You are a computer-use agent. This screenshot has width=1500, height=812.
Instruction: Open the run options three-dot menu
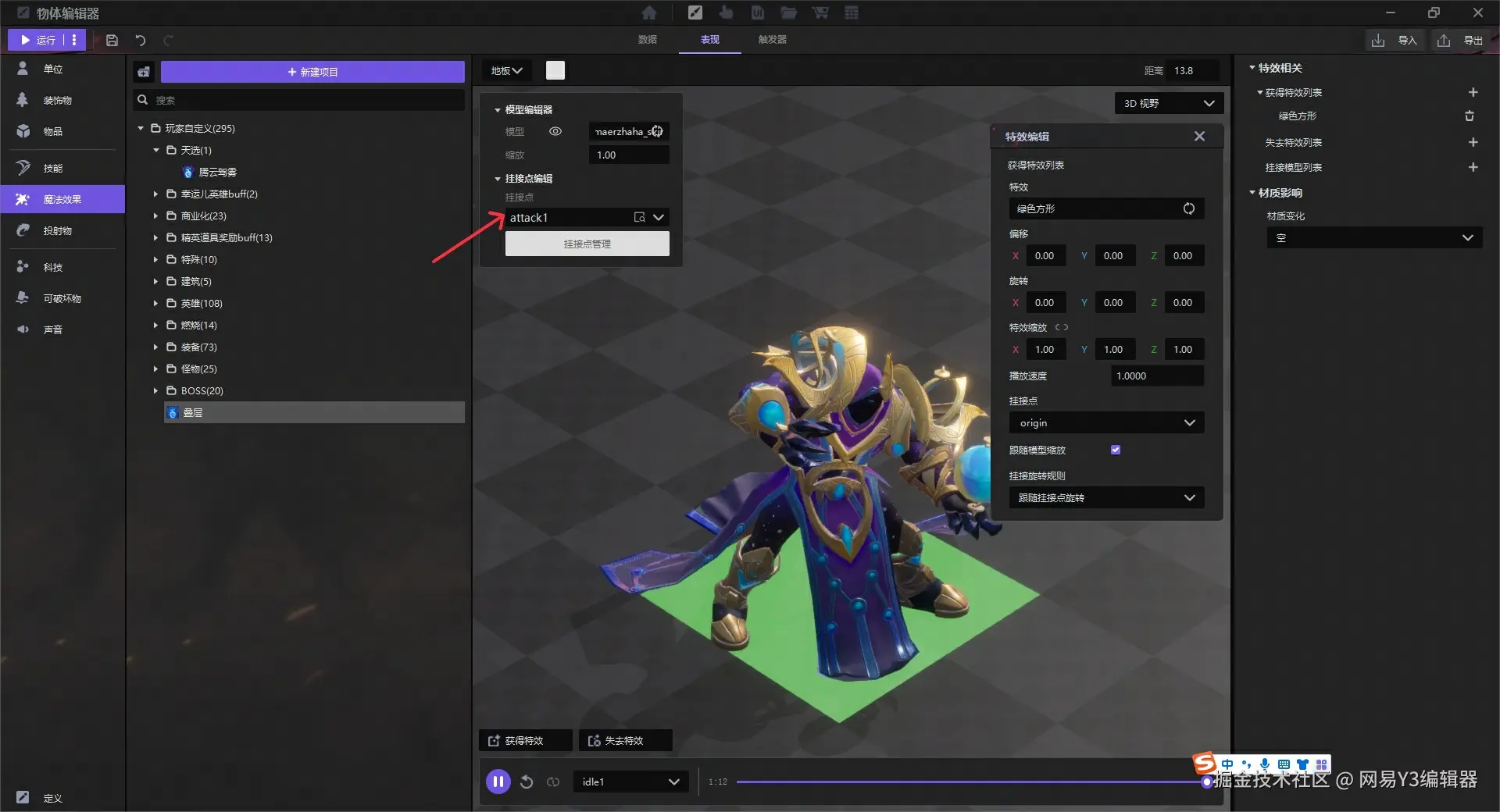74,40
